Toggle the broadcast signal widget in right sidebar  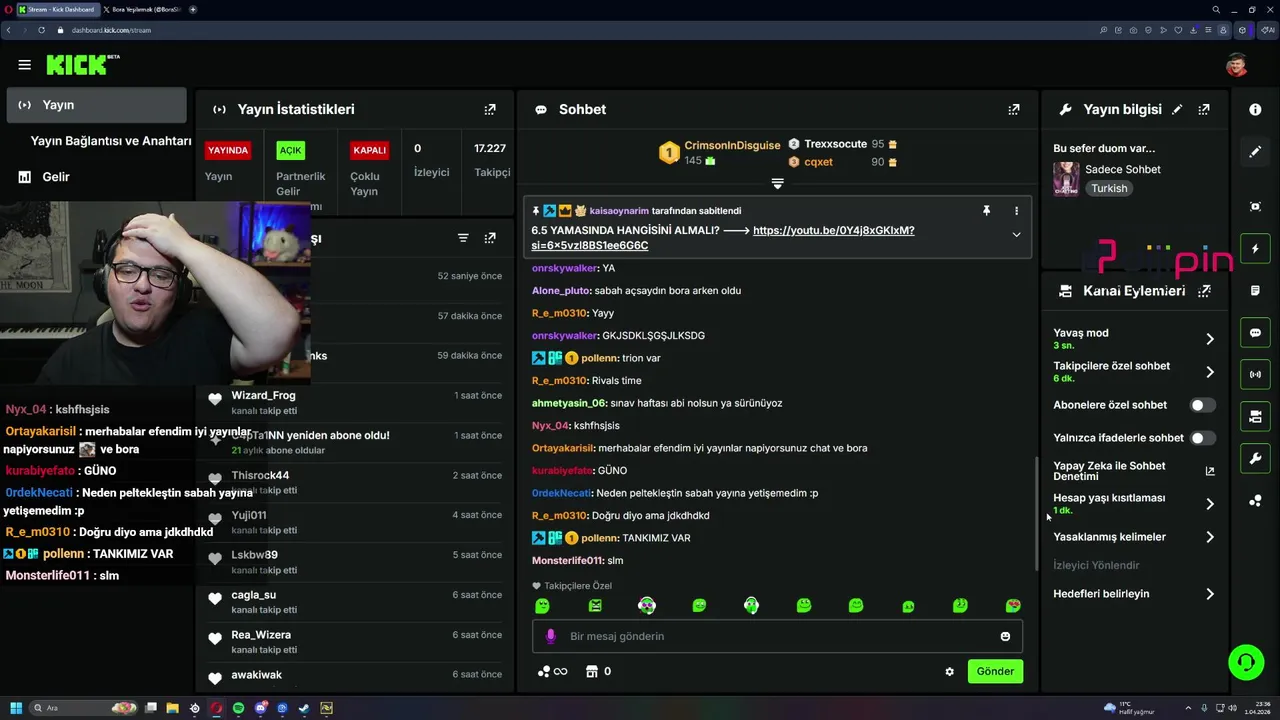click(1255, 375)
